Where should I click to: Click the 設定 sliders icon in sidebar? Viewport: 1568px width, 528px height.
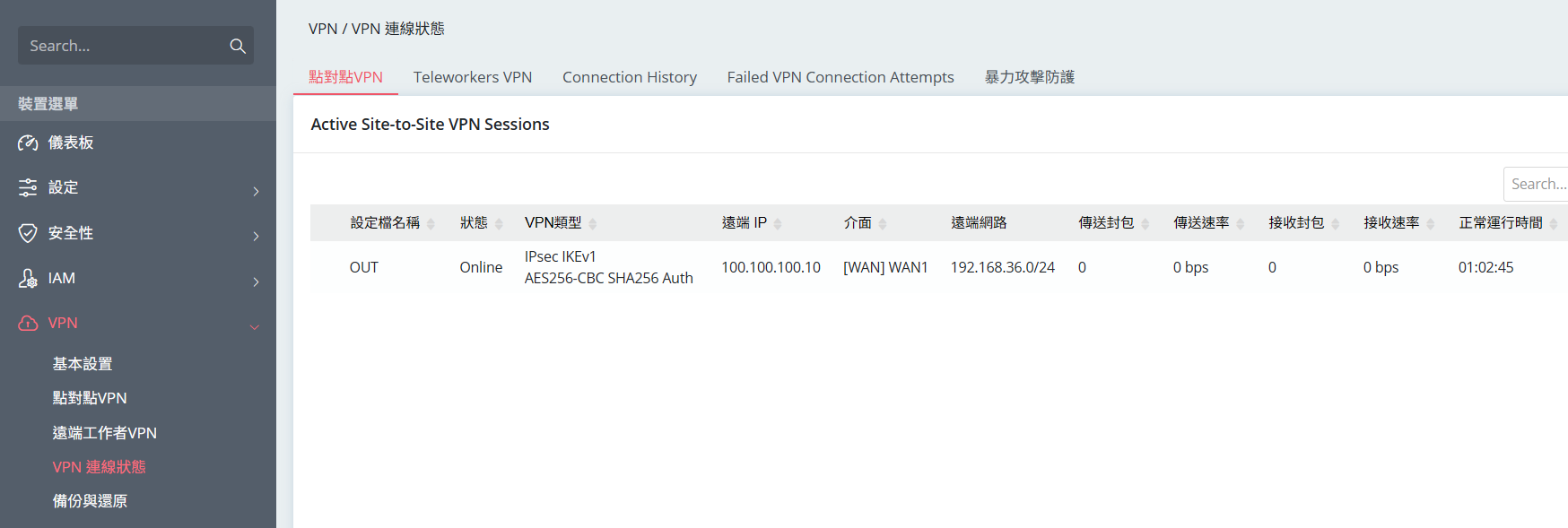tap(28, 187)
